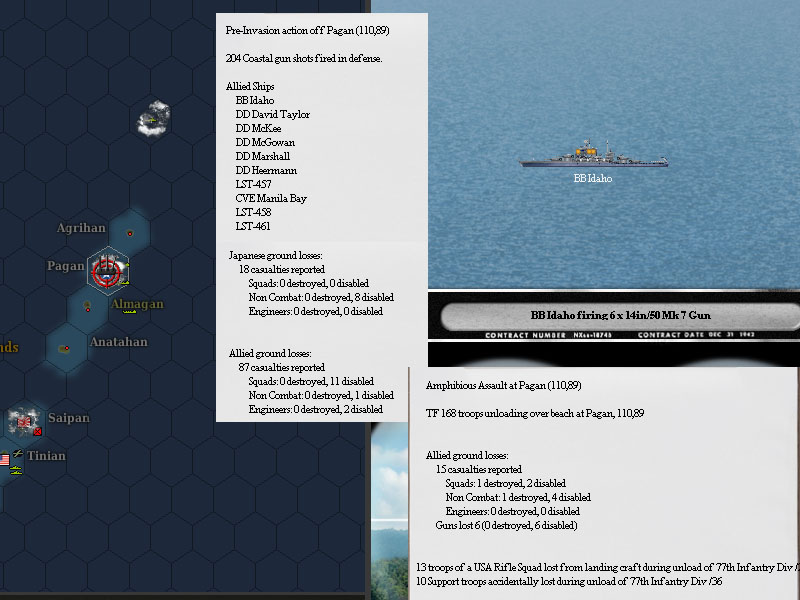Click 'Non Combat: 0 destroyed, 8 disabled' line
The height and width of the screenshot is (600, 800).
321,297
